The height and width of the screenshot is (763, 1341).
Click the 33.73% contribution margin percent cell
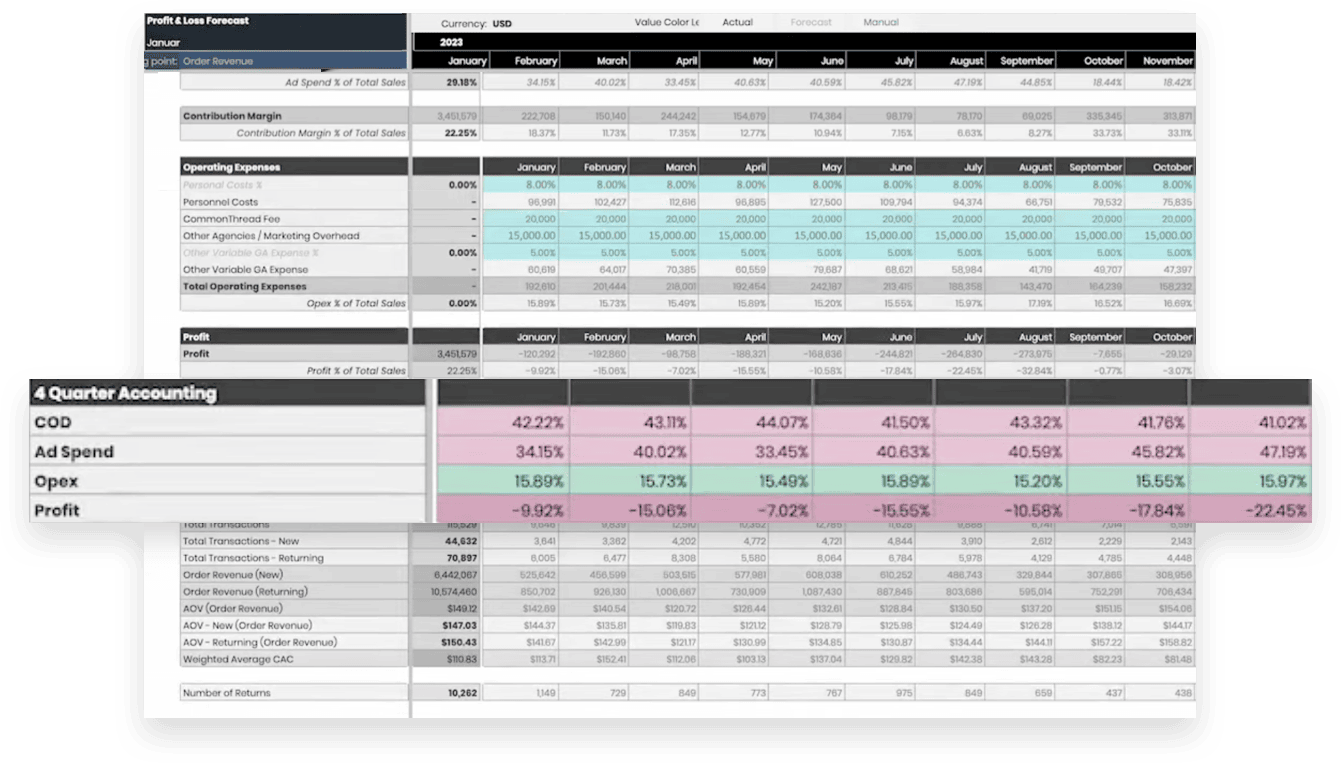point(1090,133)
